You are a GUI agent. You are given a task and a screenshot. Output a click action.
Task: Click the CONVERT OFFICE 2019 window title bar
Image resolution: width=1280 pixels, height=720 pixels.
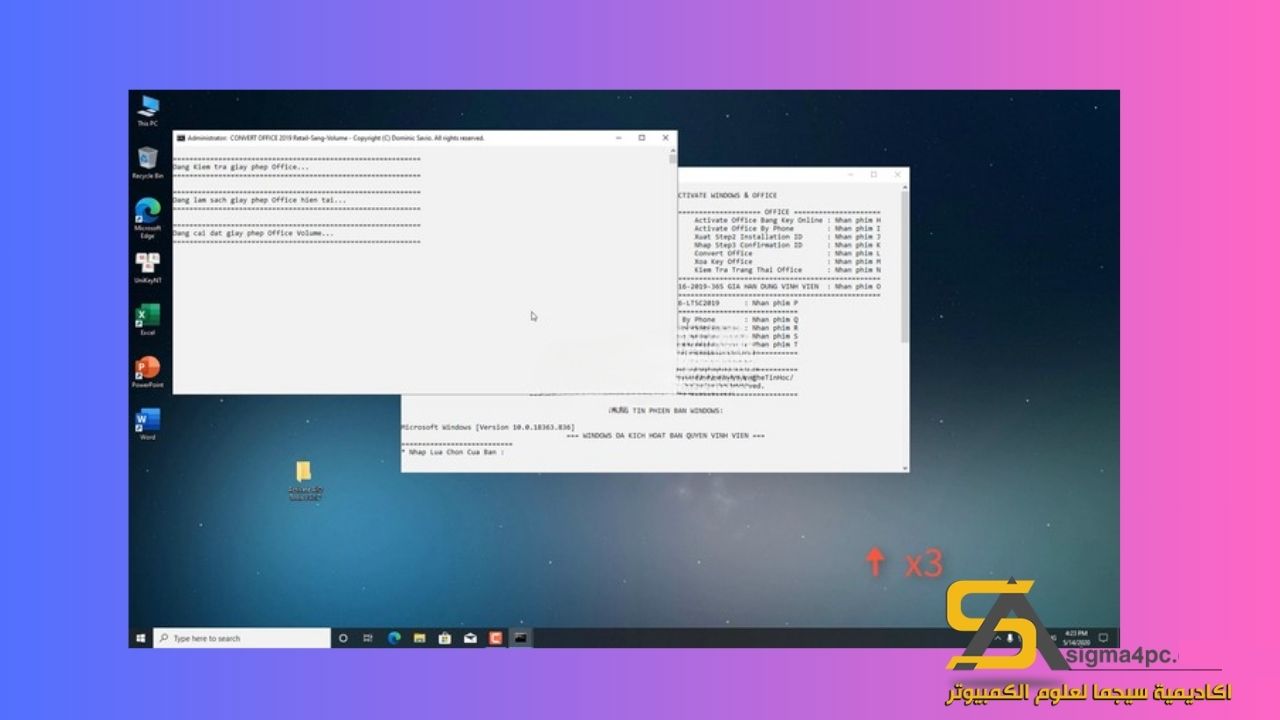[x=425, y=138]
